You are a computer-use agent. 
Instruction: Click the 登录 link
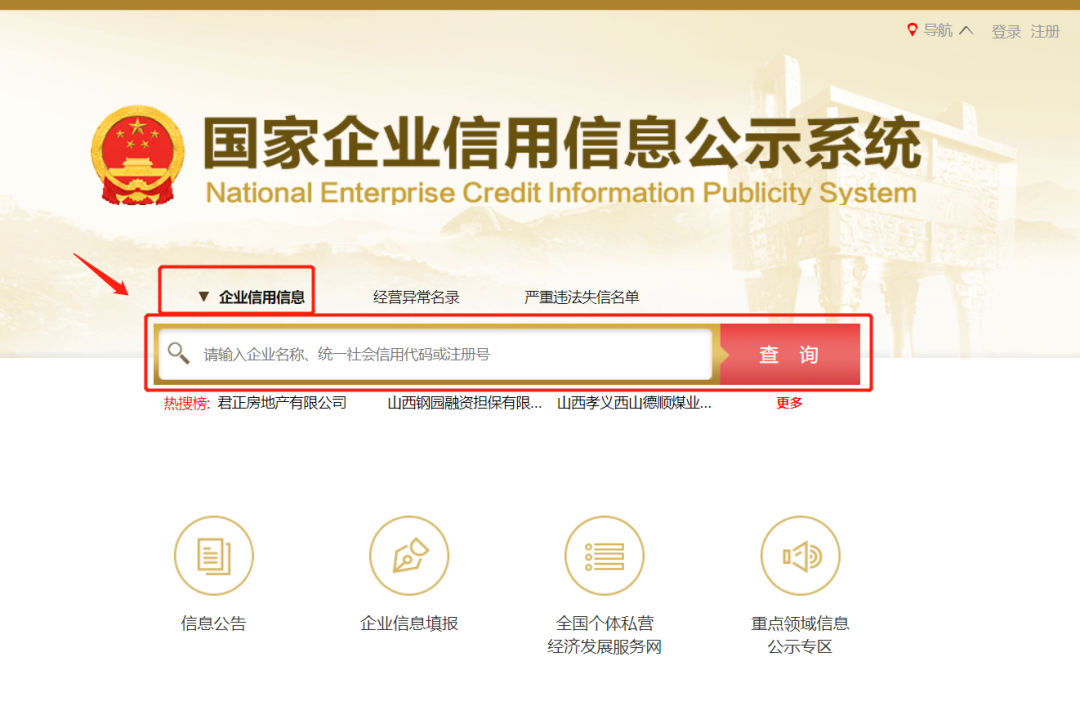point(1006,31)
